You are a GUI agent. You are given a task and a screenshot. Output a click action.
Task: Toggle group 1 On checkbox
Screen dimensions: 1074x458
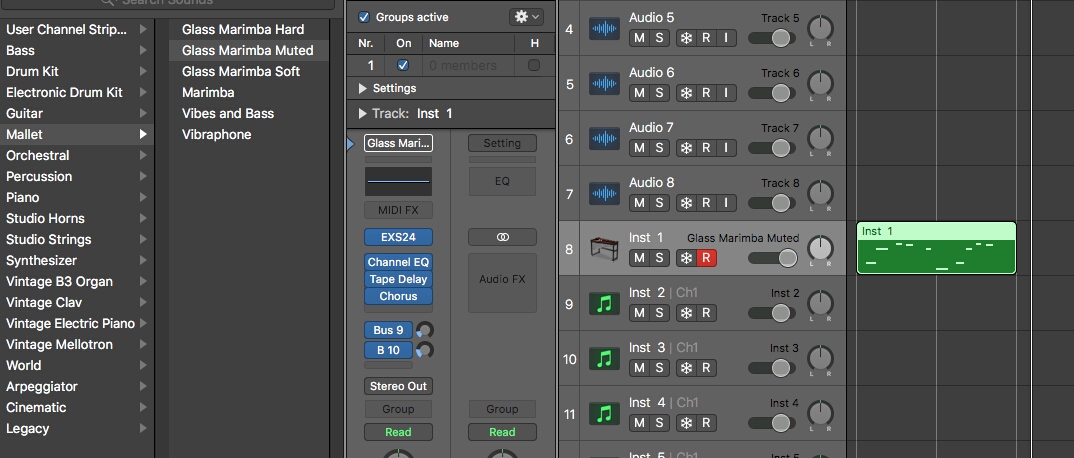403,65
